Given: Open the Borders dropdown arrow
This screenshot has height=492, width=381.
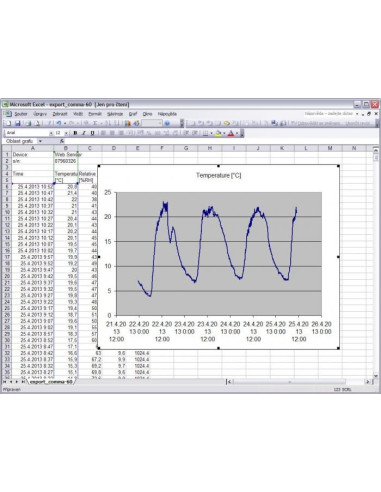Looking at the screenshot, I should pos(211,133).
